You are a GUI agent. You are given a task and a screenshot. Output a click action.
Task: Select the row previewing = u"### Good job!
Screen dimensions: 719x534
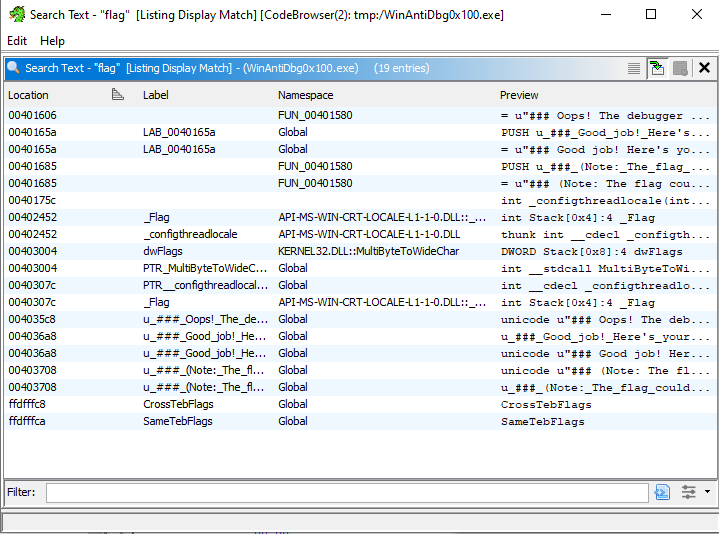tap(360, 149)
